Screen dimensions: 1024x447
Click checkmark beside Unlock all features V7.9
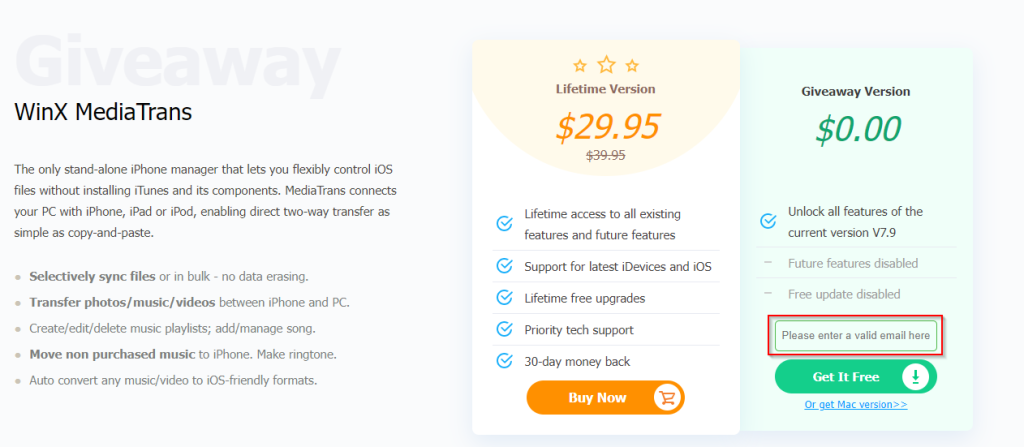click(768, 221)
